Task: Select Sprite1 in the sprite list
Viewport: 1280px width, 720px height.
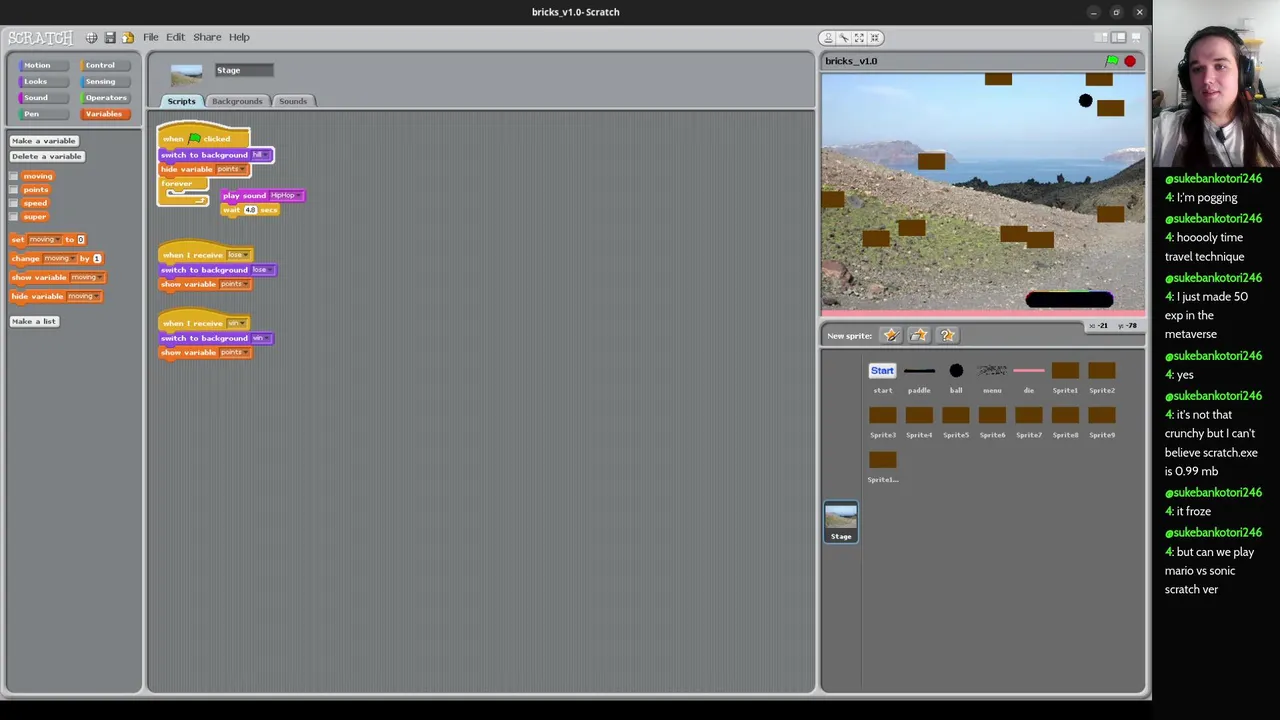Action: [1065, 377]
